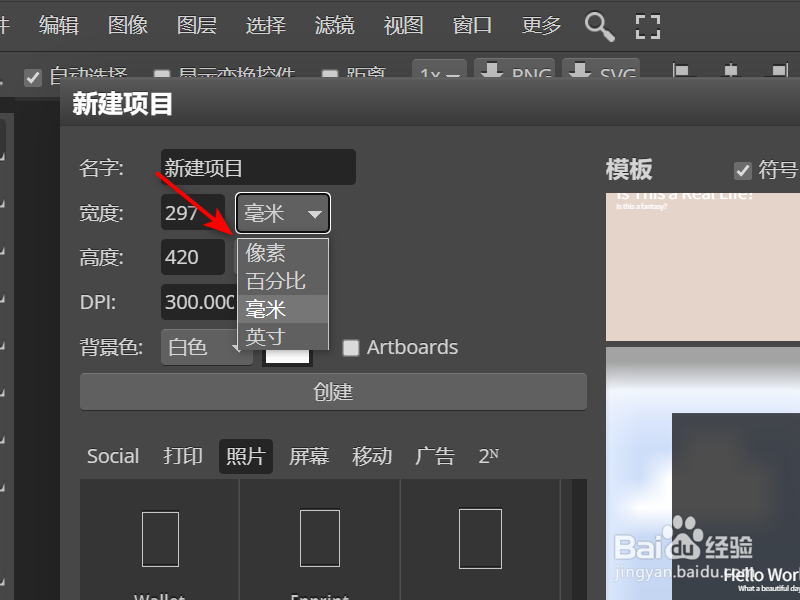This screenshot has width=800, height=600.
Task: Switch to the 移动 tab
Action: (x=372, y=456)
